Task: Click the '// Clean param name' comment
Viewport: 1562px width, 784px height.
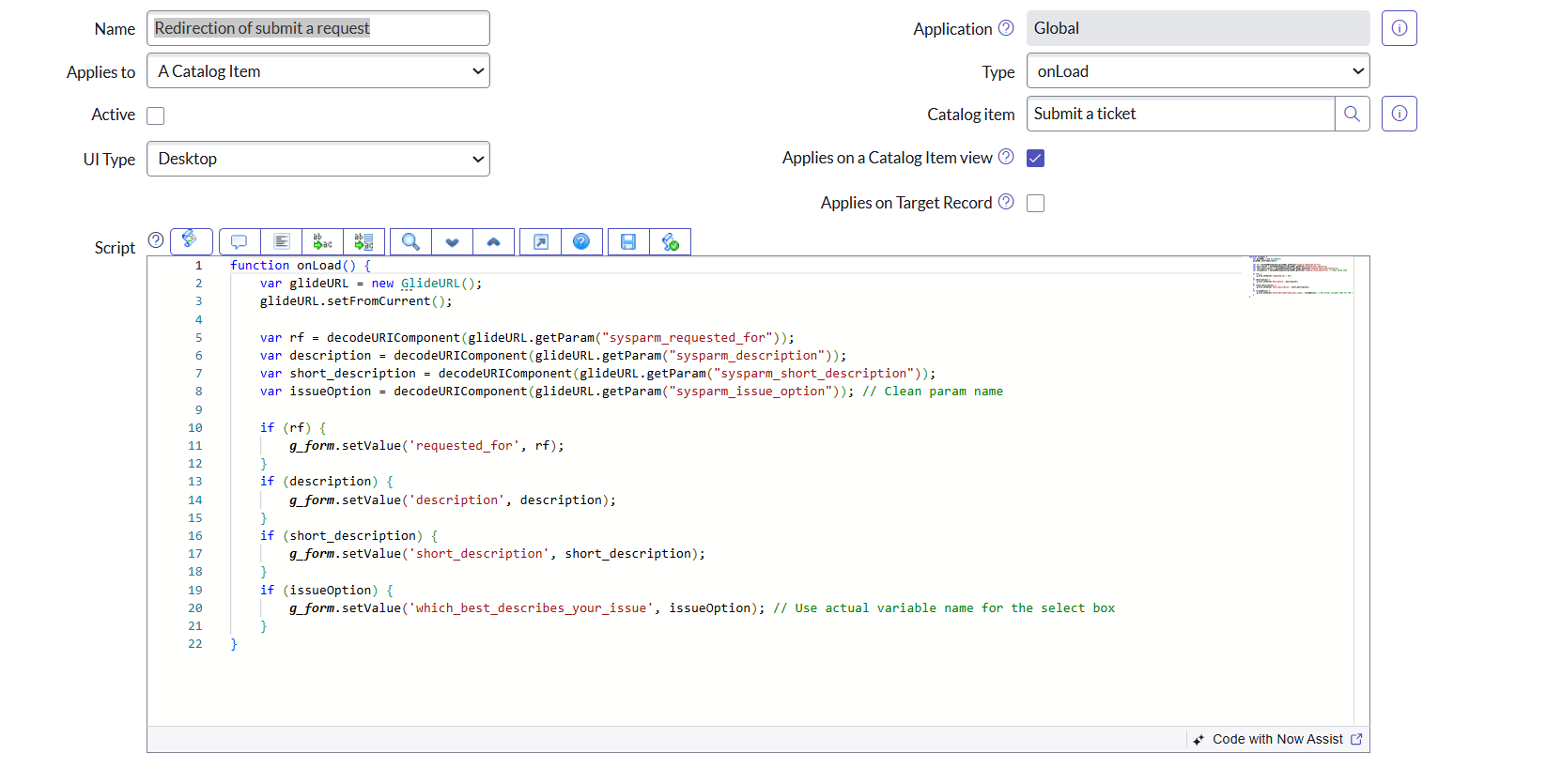Action: [x=933, y=392]
